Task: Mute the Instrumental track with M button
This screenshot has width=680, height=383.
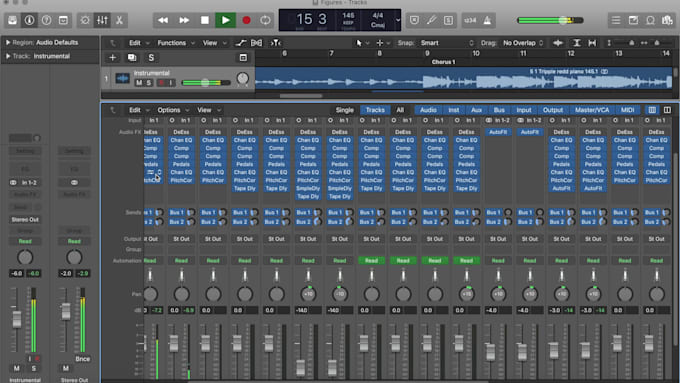Action: coord(139,82)
